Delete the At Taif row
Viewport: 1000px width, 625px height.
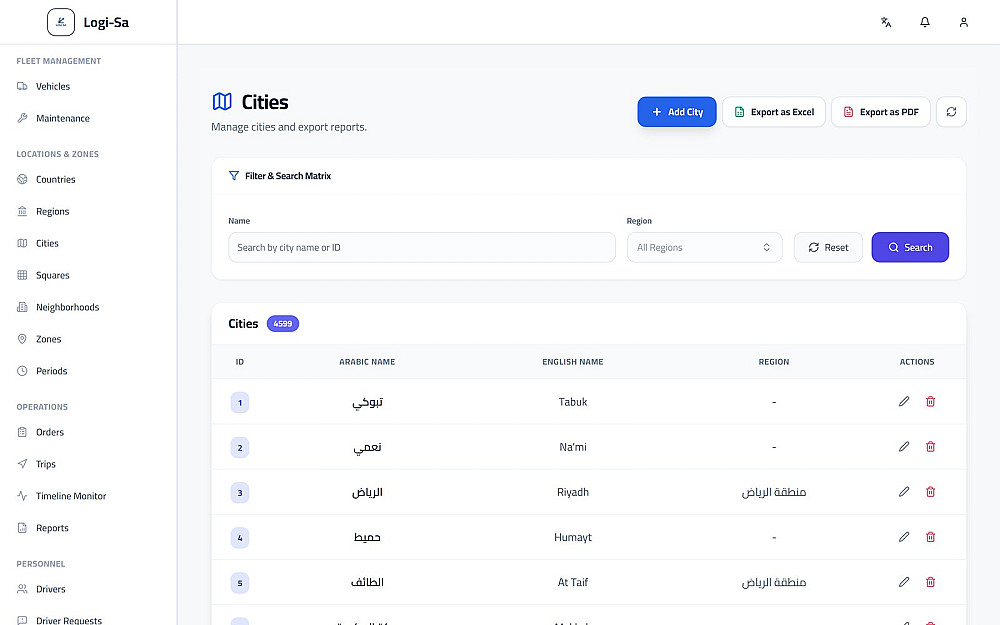930,582
